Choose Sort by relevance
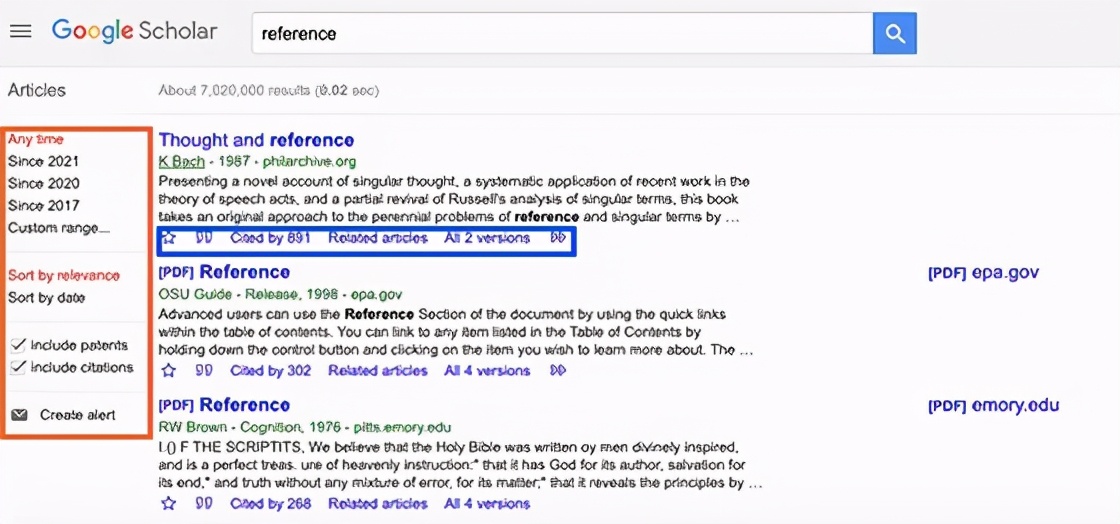Image resolution: width=1120 pixels, height=524 pixels. click(x=64, y=276)
